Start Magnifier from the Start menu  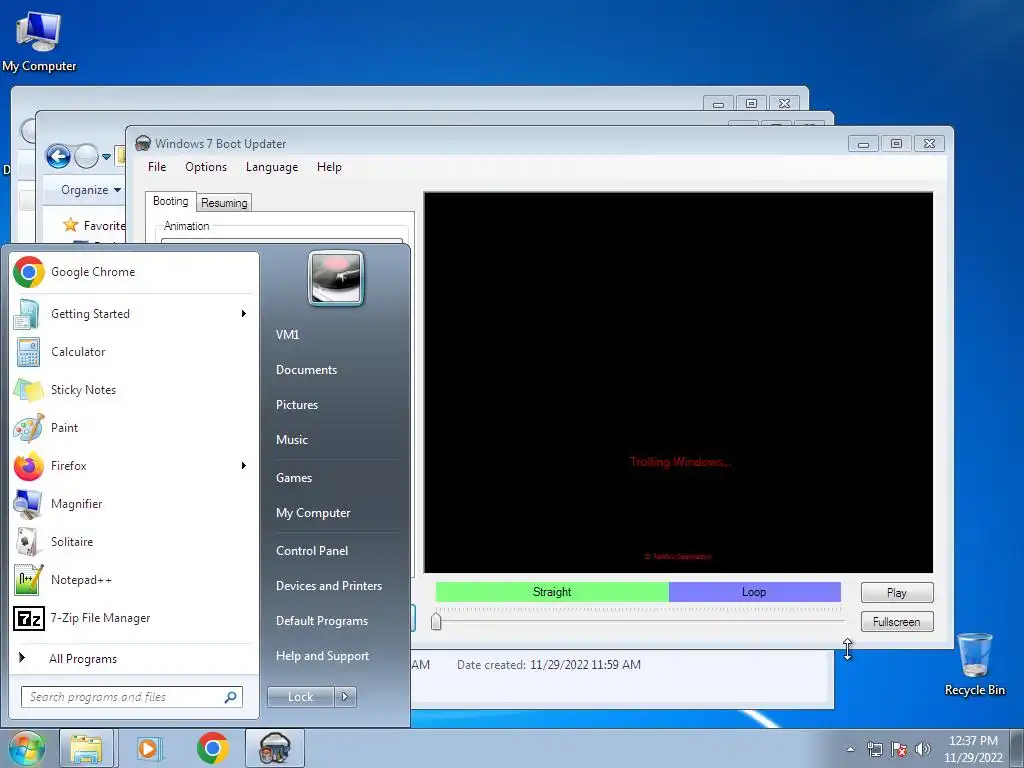coord(135,504)
